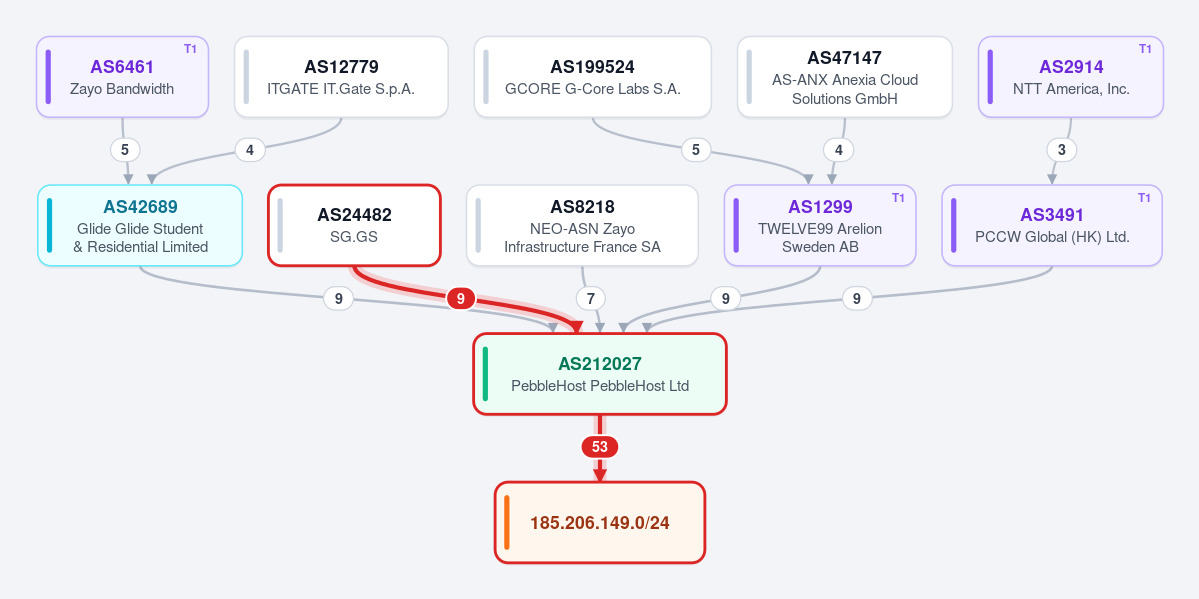The width and height of the screenshot is (1199, 599).
Task: Select the AS42689 Glide Student node
Action: (x=140, y=226)
